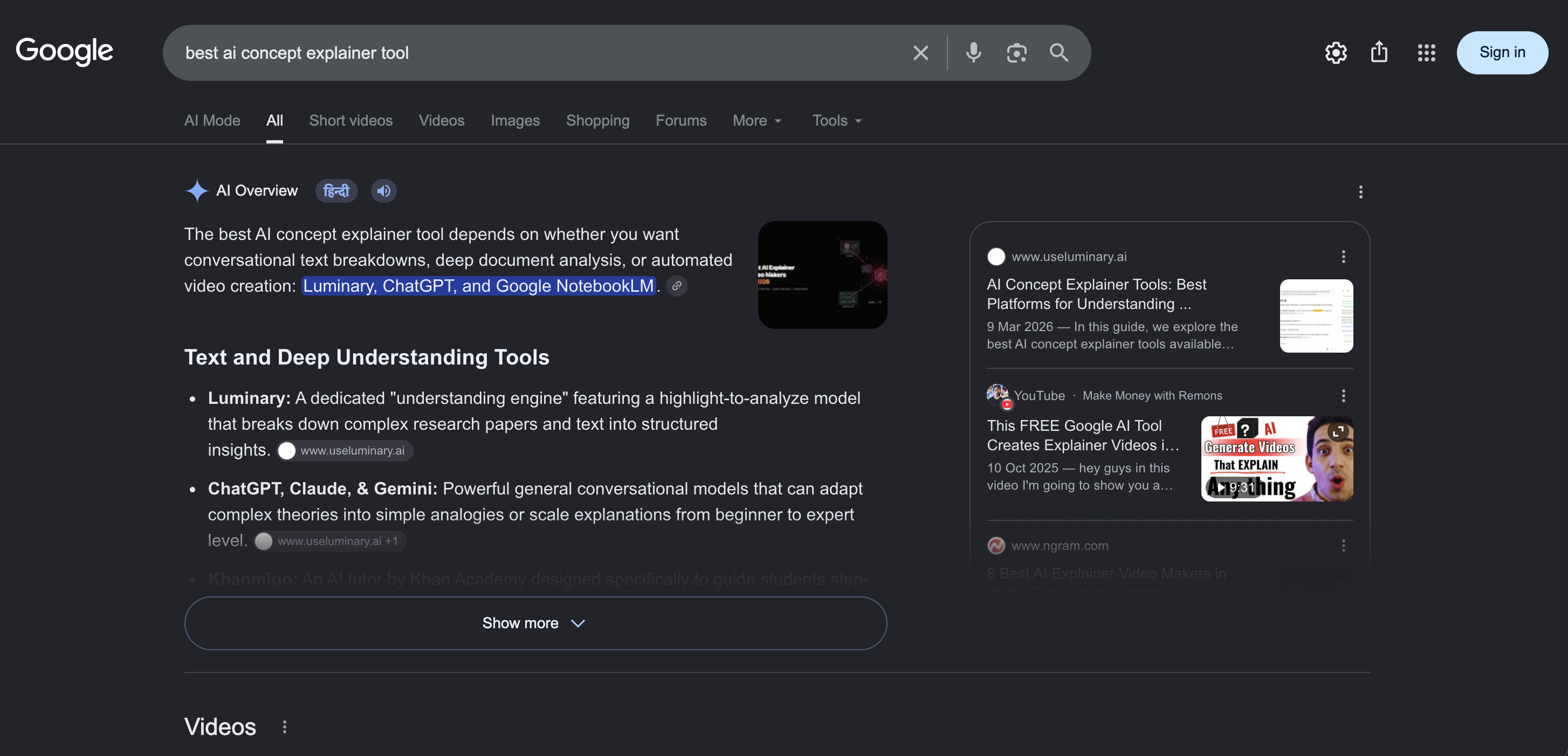Expand AI Overview with Show more
Image resolution: width=1568 pixels, height=756 pixels.
[535, 623]
